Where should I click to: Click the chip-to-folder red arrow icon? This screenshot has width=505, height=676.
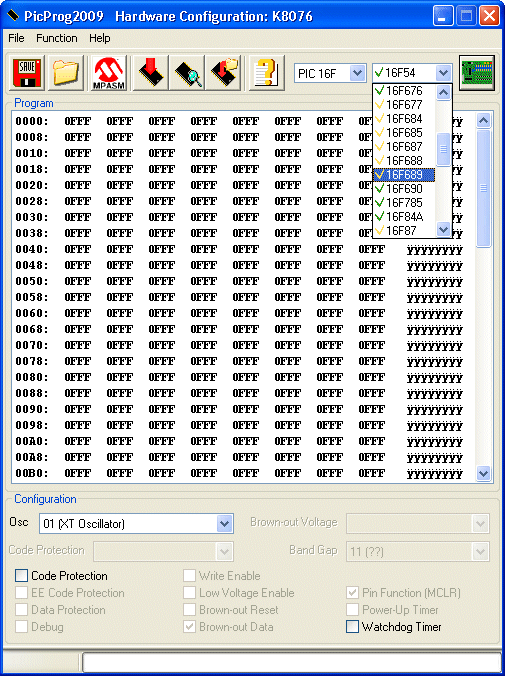[223, 73]
